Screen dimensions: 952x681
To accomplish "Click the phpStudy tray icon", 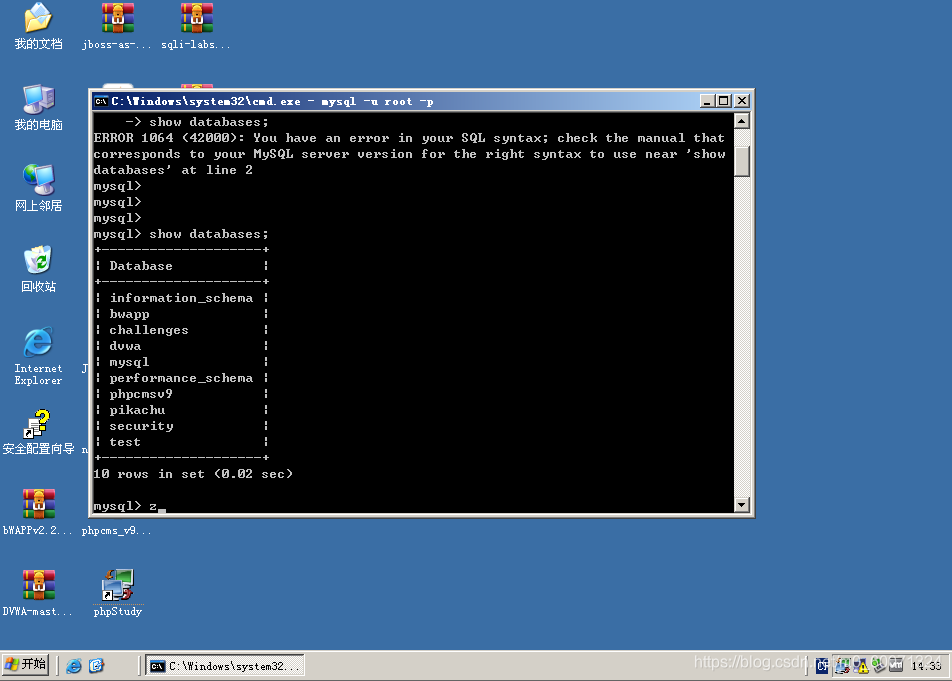I will [842, 666].
